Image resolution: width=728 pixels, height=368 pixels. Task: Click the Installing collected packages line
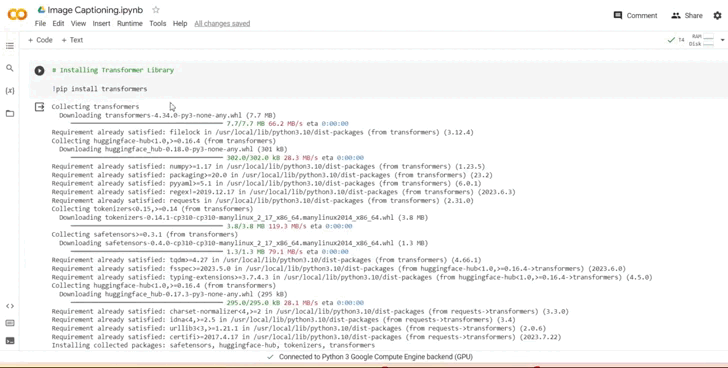point(213,346)
